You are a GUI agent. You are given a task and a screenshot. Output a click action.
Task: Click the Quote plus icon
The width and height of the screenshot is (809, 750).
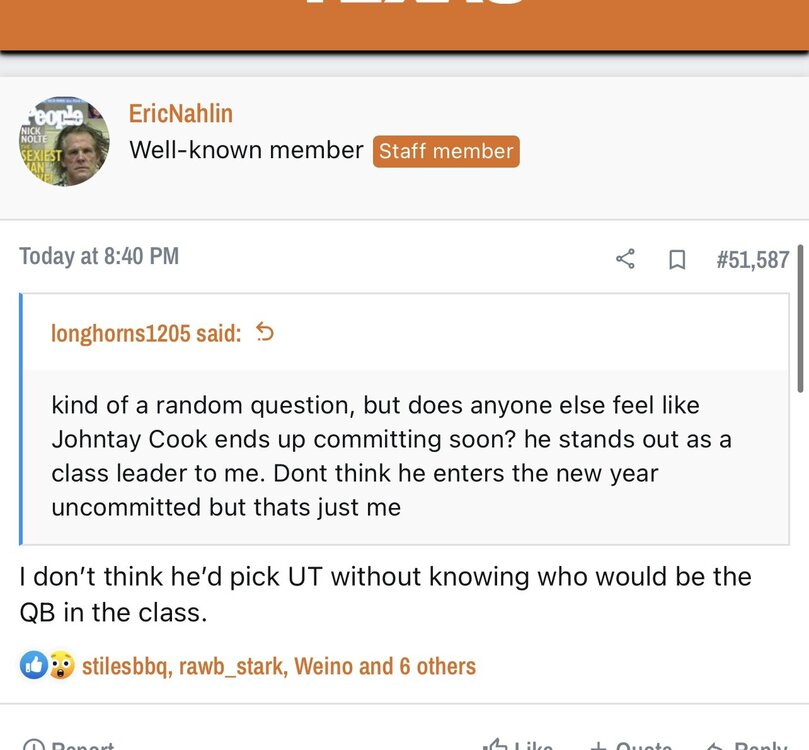pyautogui.click(x=599, y=745)
